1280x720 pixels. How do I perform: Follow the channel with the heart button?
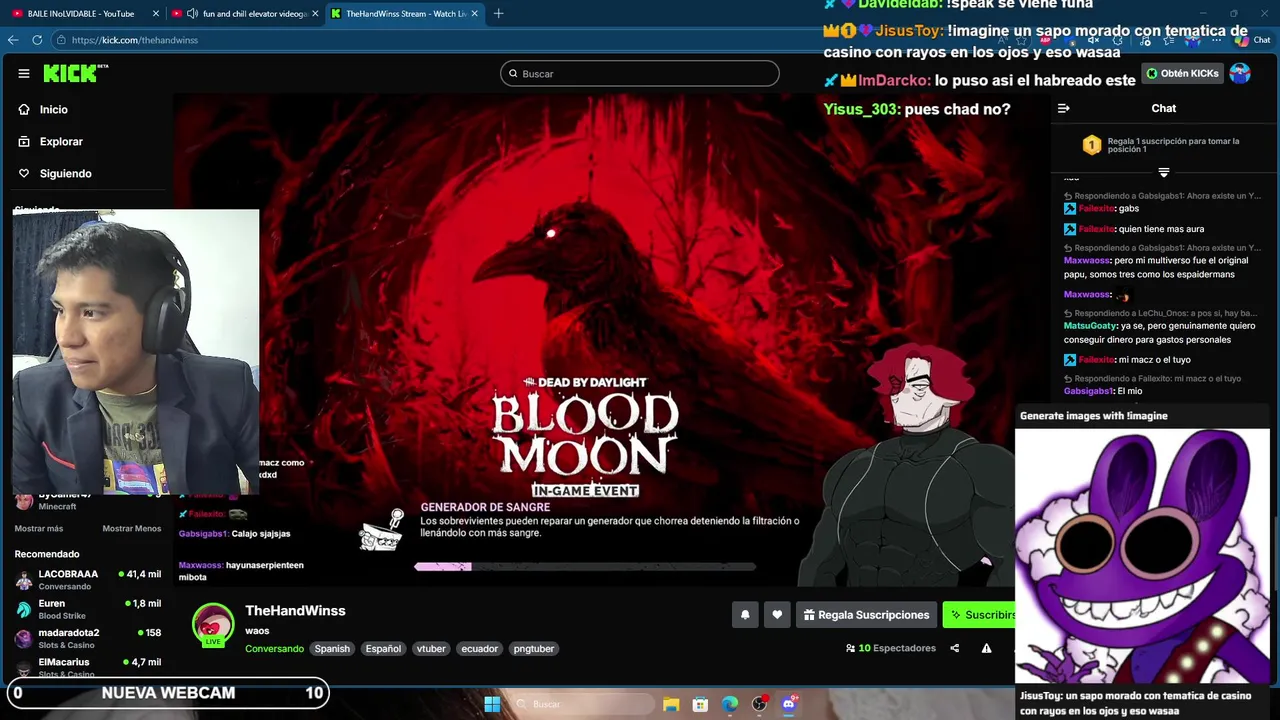[777, 615]
